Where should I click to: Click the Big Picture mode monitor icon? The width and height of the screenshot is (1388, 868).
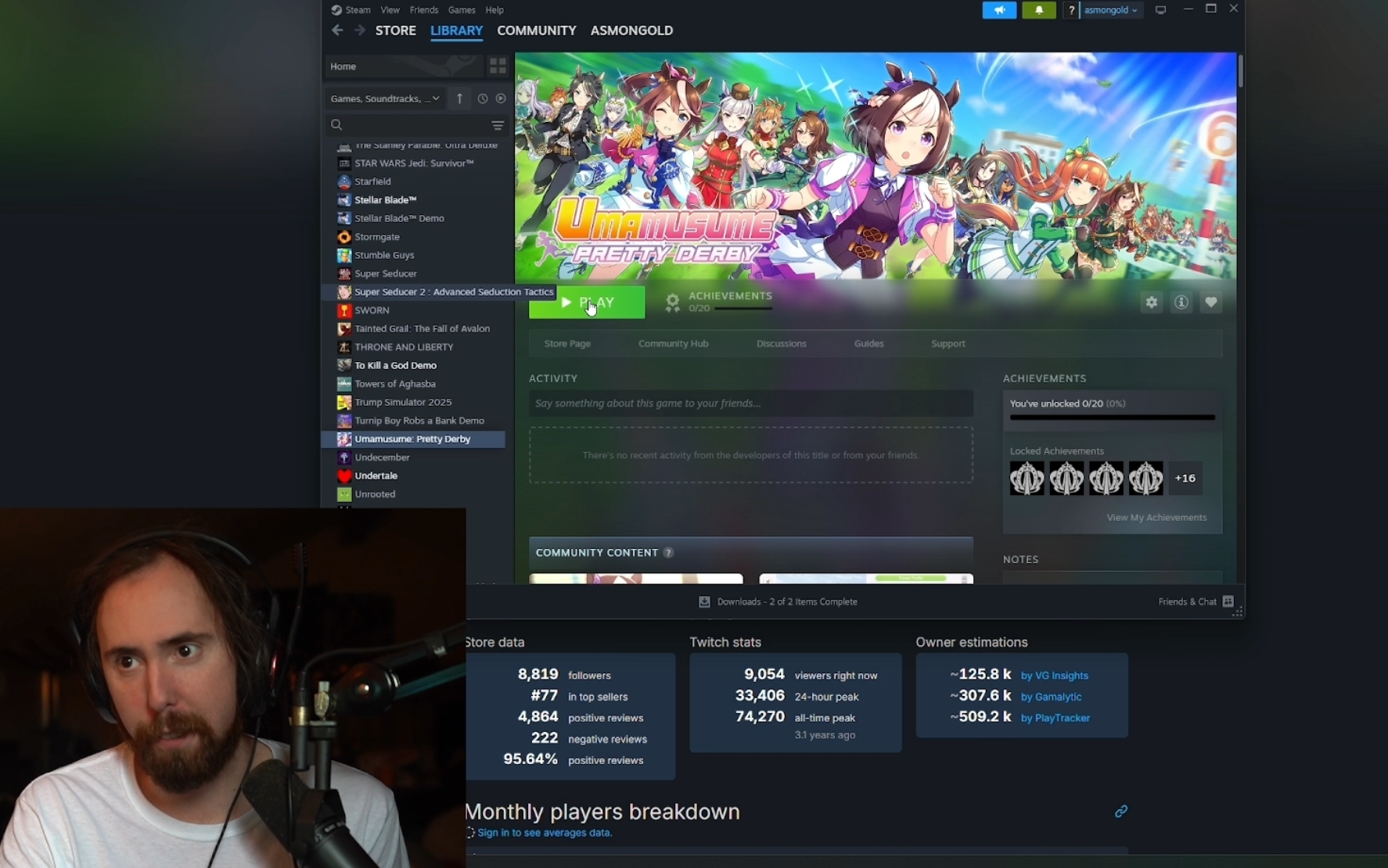coord(1161,10)
